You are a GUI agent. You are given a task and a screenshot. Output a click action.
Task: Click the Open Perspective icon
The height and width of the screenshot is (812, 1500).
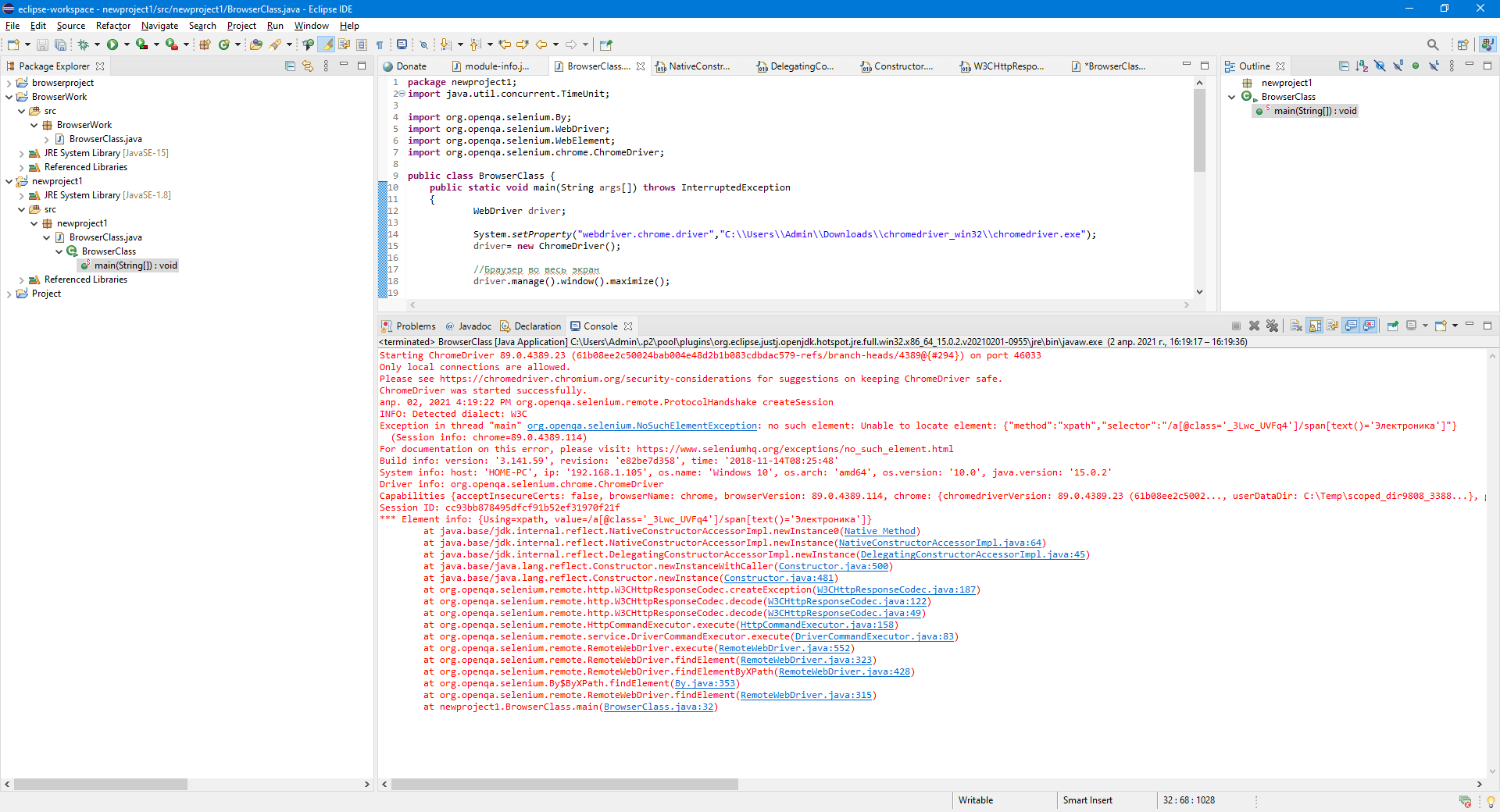pos(1463,45)
